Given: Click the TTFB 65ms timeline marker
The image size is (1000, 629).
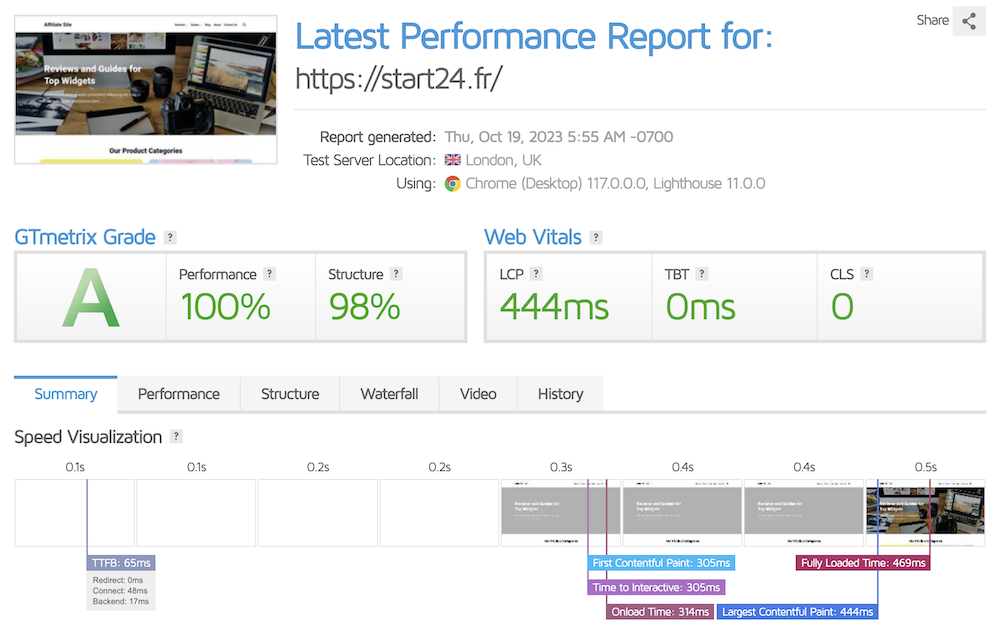Looking at the screenshot, I should coord(121,563).
